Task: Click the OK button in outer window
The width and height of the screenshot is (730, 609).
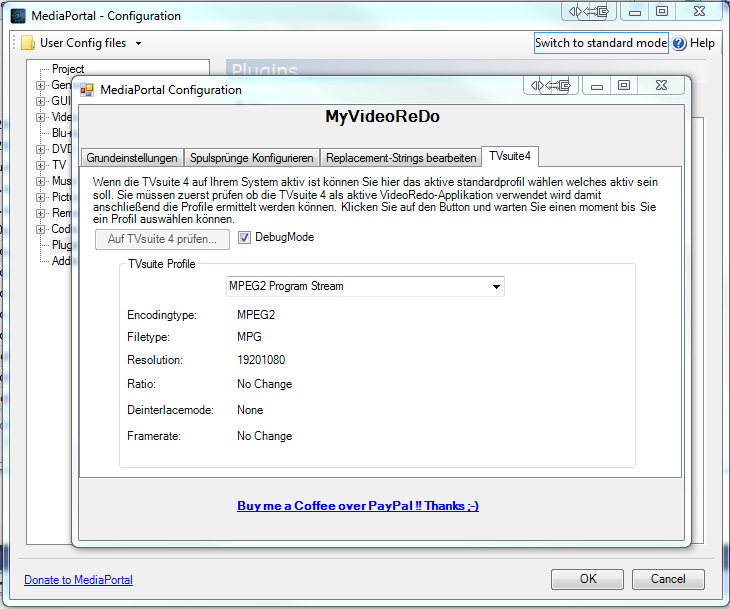Action: 588,579
